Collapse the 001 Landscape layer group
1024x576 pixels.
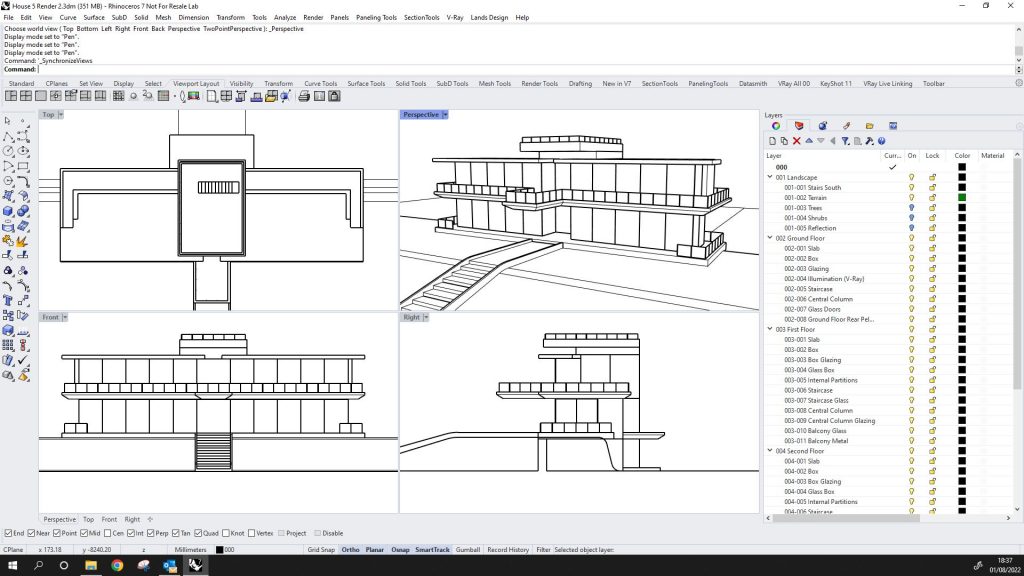coord(770,177)
